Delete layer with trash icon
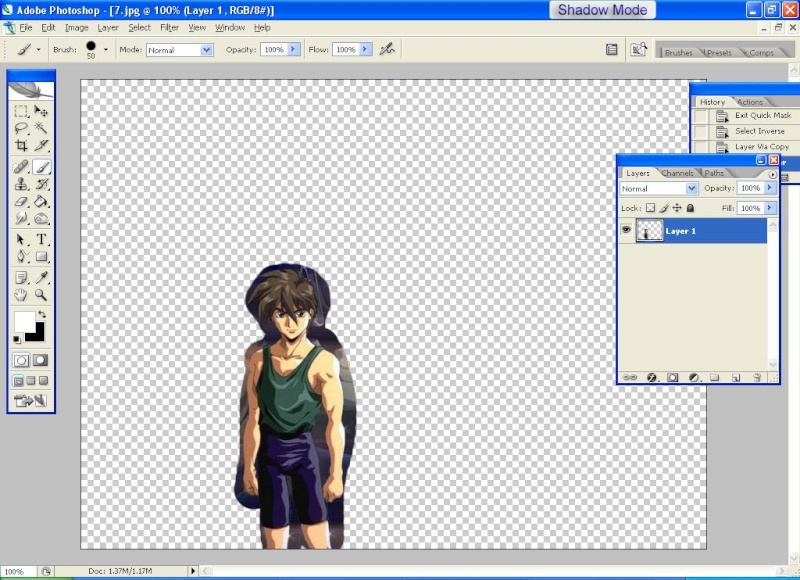This screenshot has height=580, width=800. 757,377
